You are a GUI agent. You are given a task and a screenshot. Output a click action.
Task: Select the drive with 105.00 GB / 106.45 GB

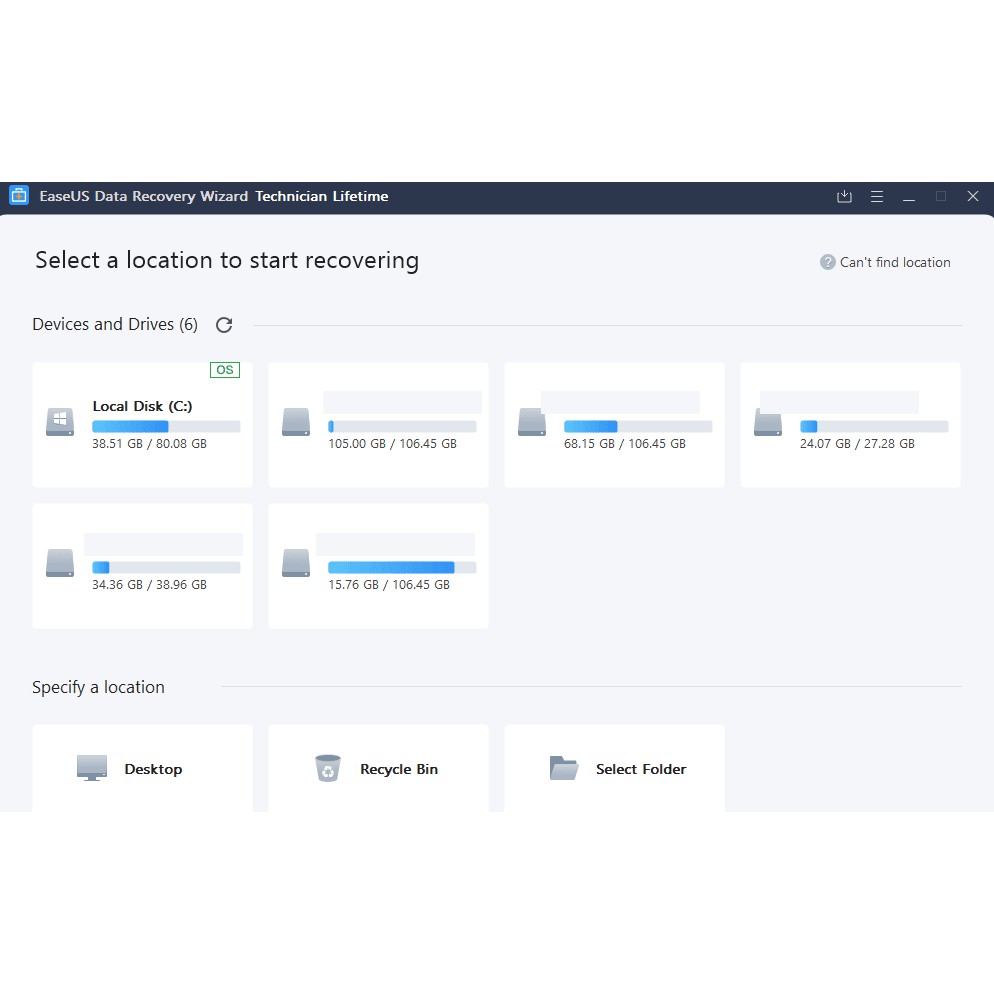tap(378, 425)
